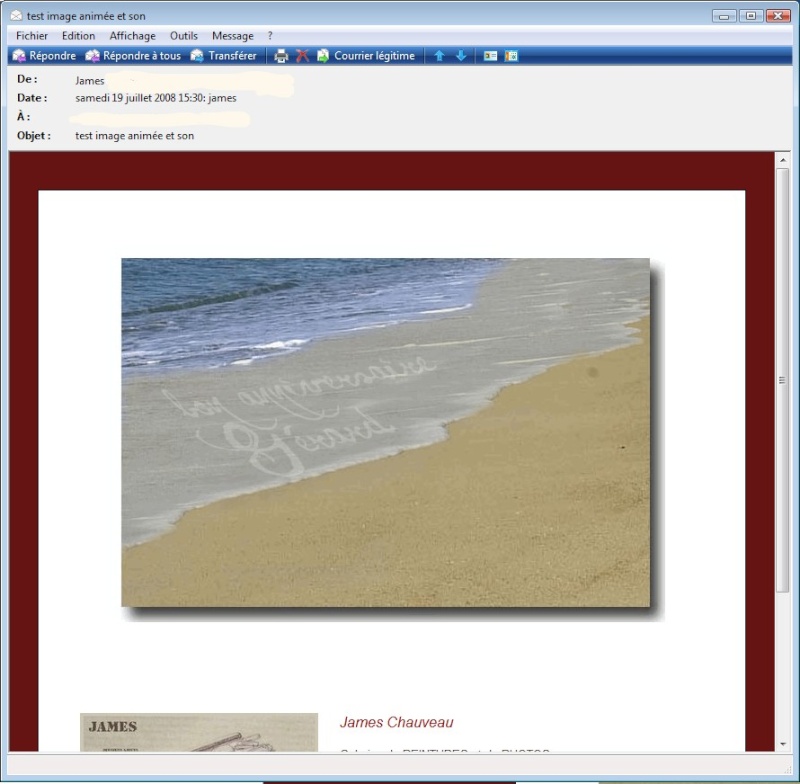Go to previous message with up arrow
This screenshot has height=784, width=800.
pos(439,56)
